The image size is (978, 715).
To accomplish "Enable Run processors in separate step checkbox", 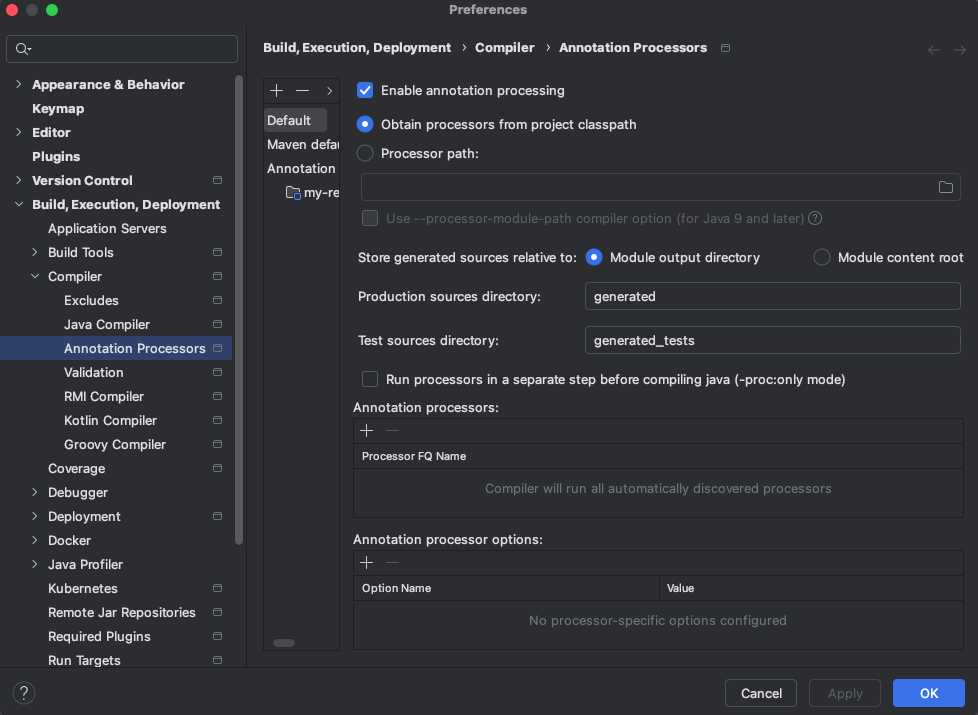I will point(370,379).
